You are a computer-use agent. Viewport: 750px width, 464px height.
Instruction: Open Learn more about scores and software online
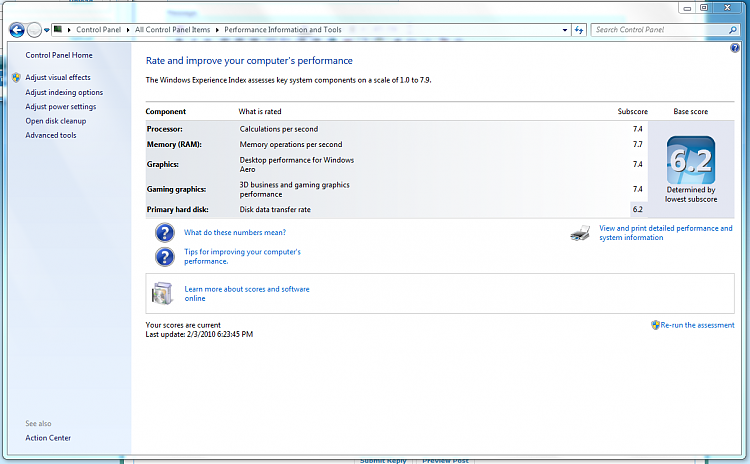pyautogui.click(x=247, y=294)
